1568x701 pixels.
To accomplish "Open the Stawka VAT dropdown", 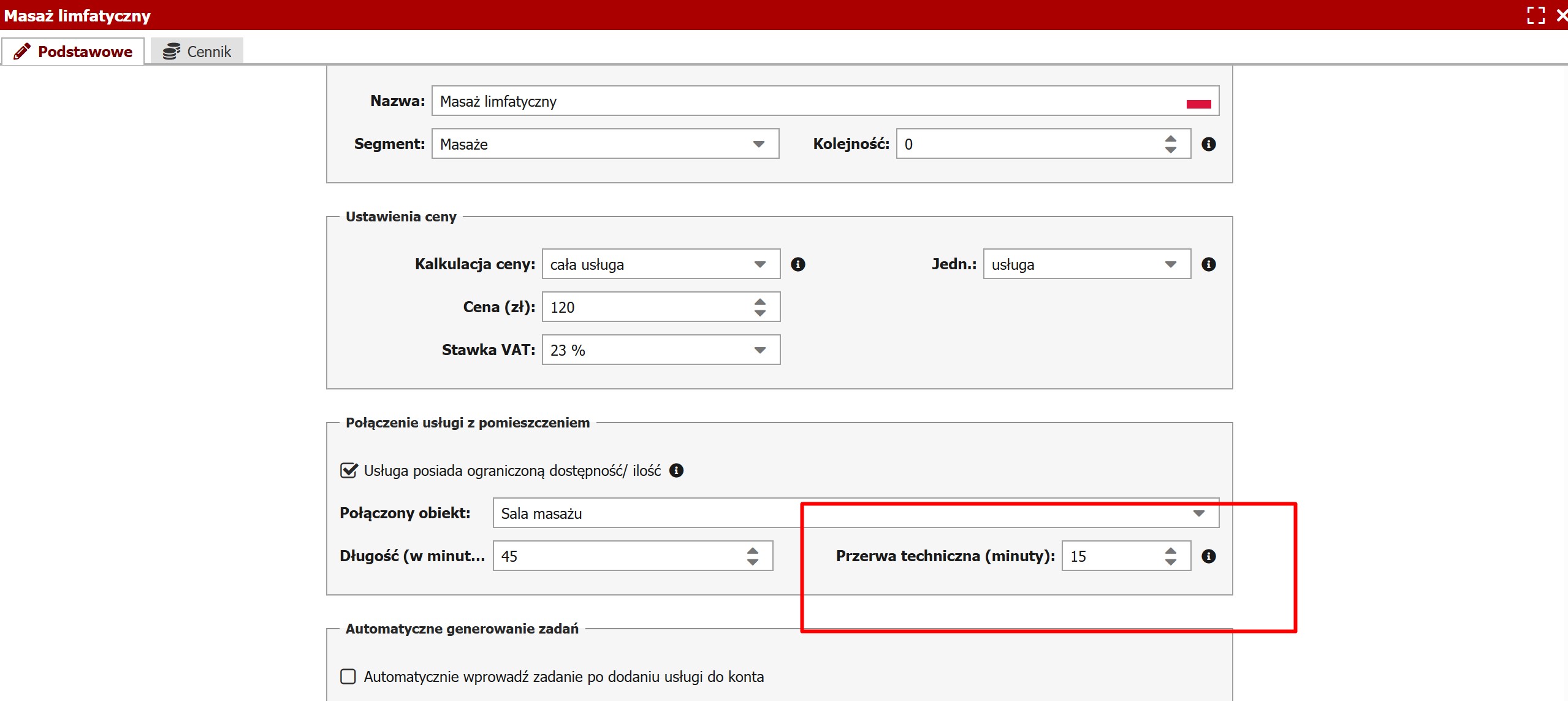I will click(759, 350).
